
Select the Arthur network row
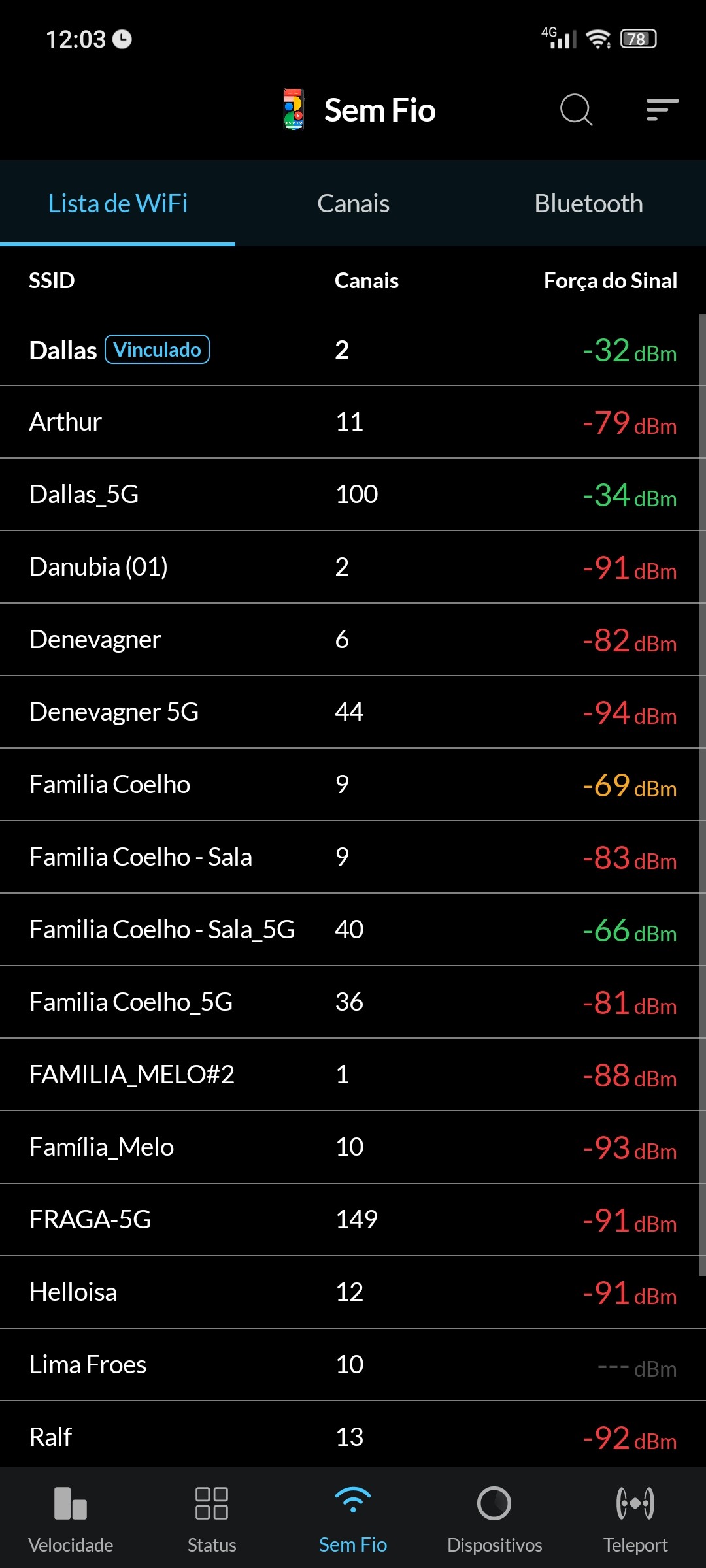pos(353,422)
